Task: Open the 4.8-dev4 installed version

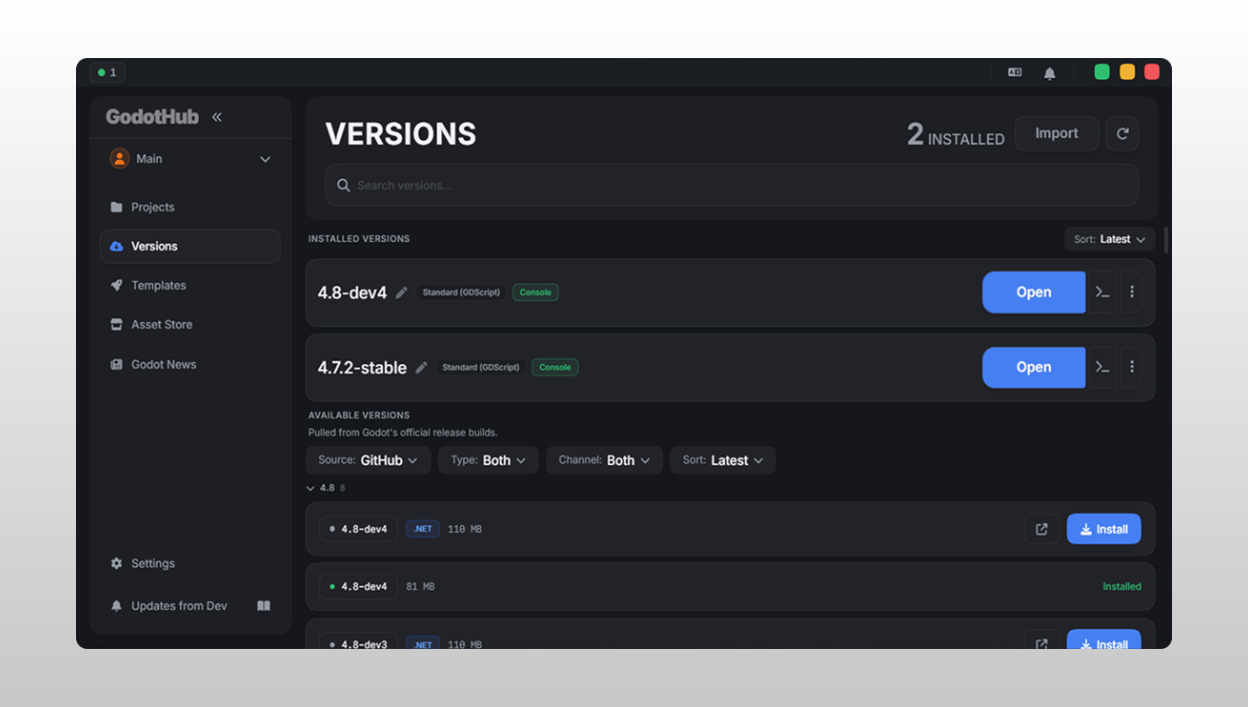Action: click(x=1034, y=292)
